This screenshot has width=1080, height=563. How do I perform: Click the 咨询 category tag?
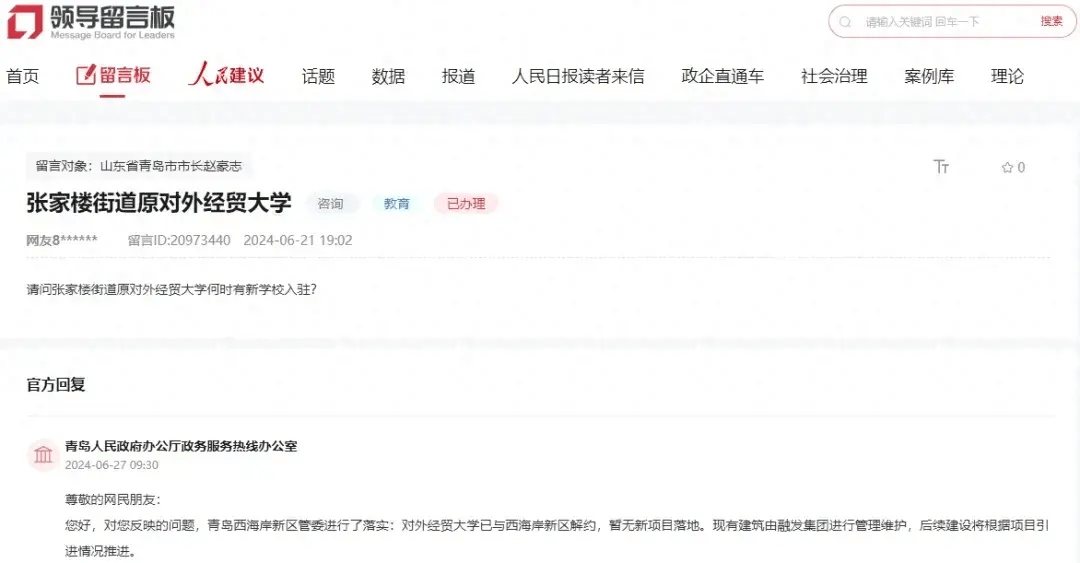point(331,203)
